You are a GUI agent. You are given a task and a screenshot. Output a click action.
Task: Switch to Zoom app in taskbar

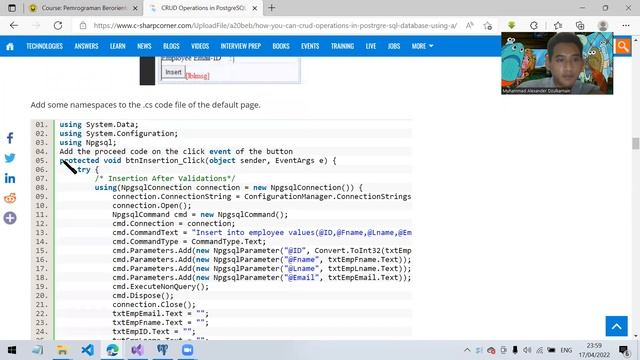point(187,350)
